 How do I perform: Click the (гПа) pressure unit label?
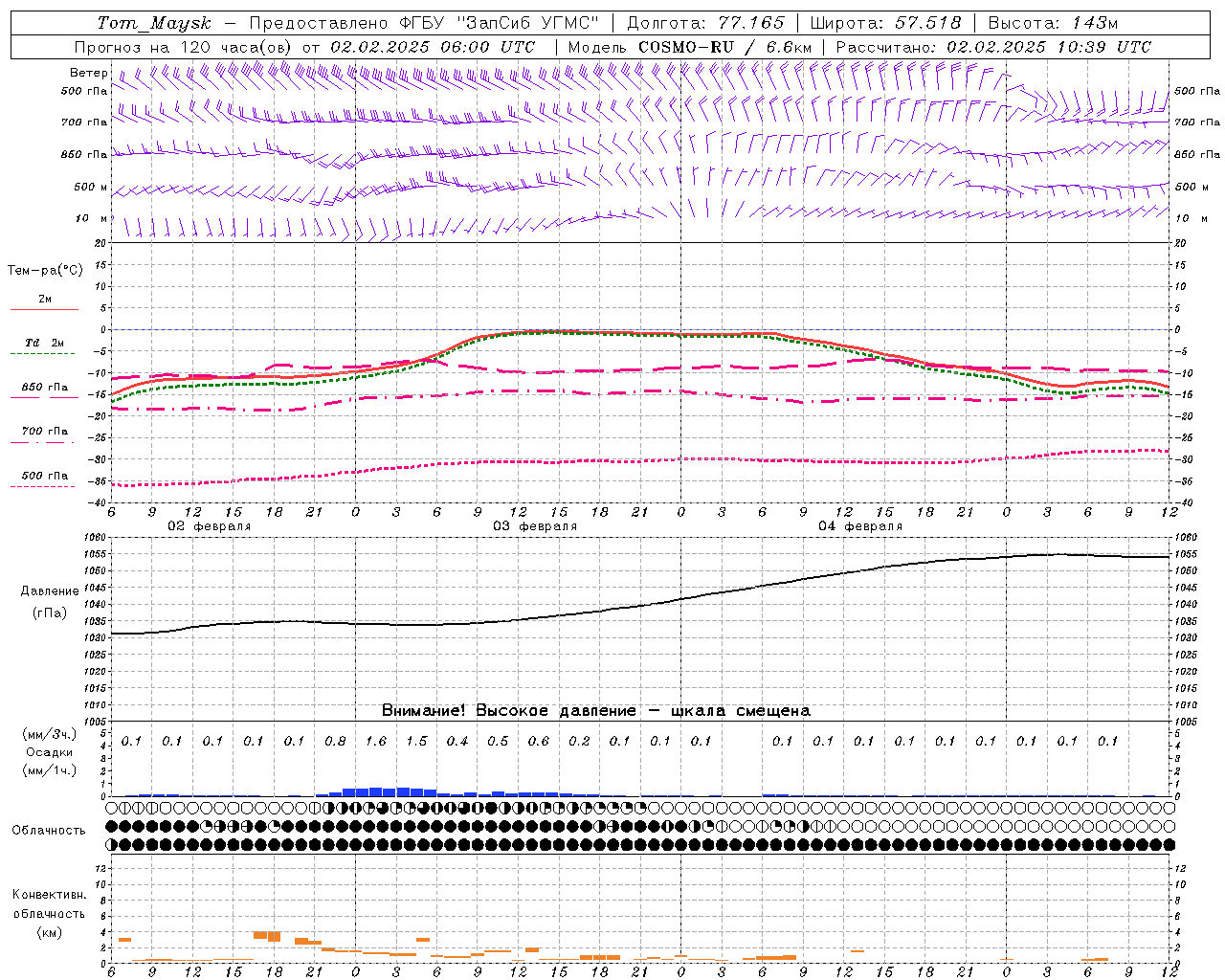tap(50, 612)
